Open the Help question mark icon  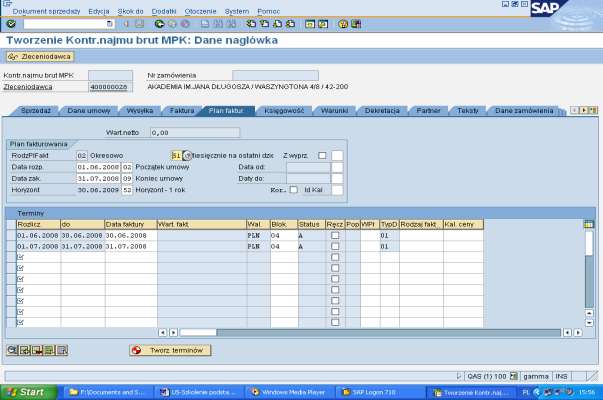(343, 24)
